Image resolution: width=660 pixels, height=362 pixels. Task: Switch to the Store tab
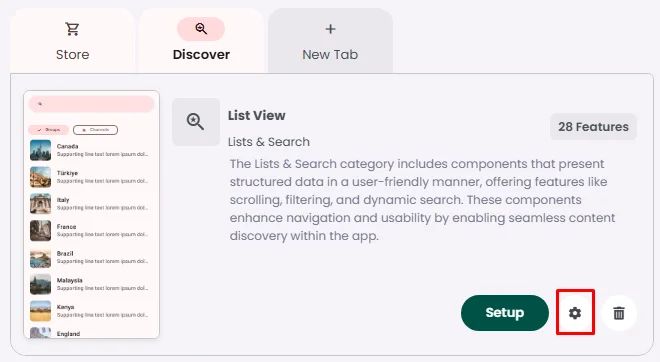72,41
